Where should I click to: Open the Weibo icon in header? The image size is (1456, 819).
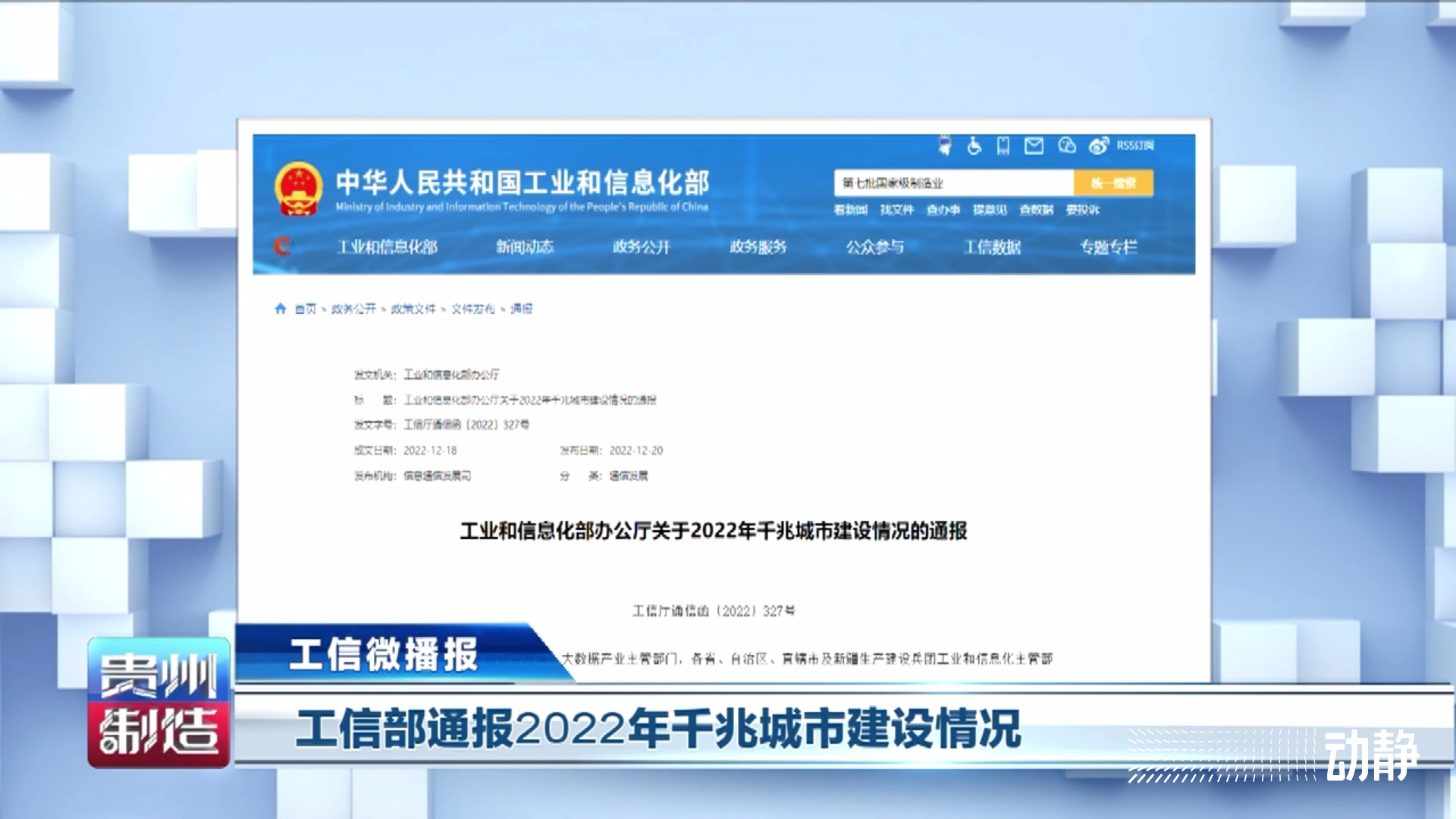pyautogui.click(x=1098, y=146)
